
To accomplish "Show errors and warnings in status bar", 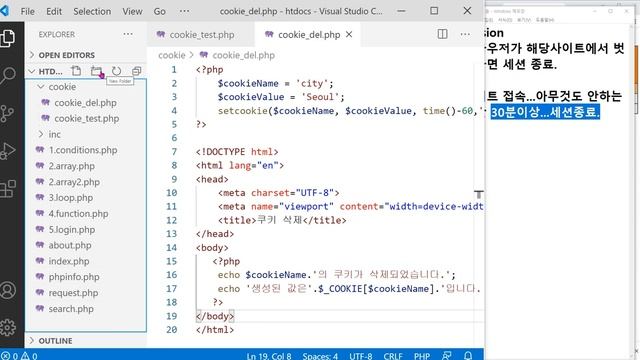I will pos(19,356).
